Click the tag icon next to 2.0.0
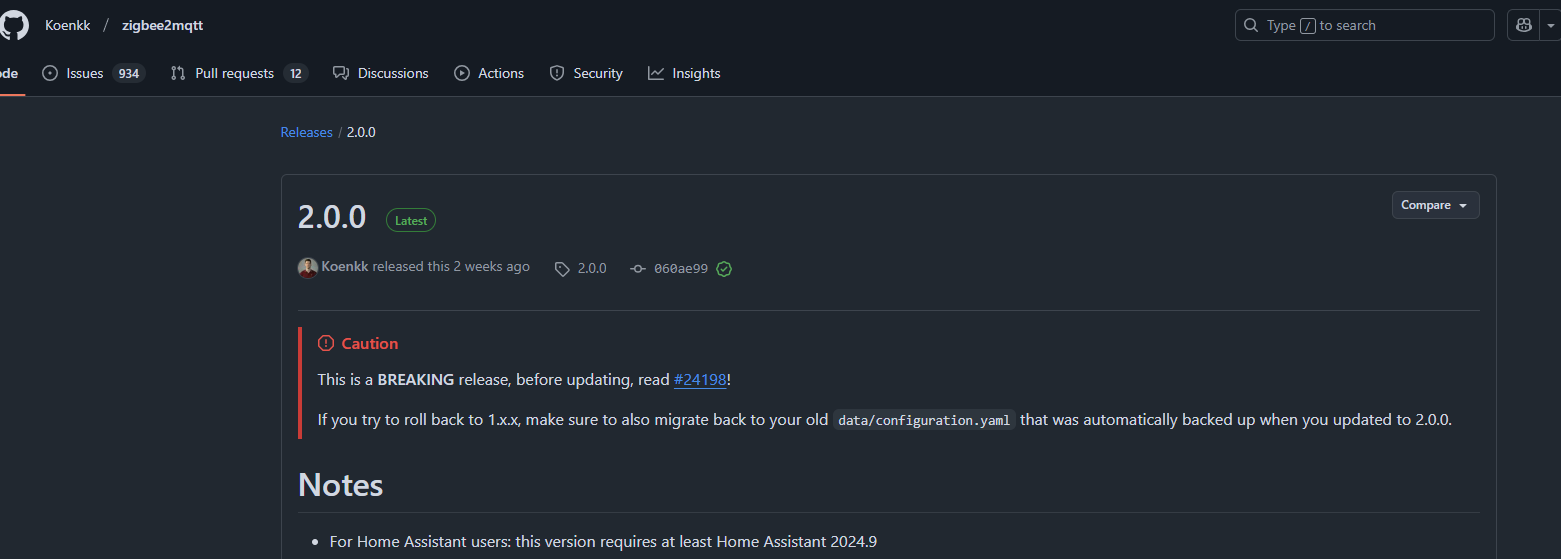Image resolution: width=1561 pixels, height=559 pixels. pos(563,269)
